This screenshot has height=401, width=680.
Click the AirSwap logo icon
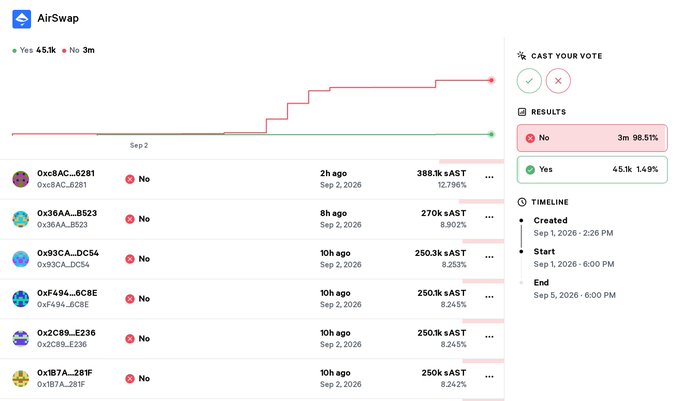[x=22, y=19]
